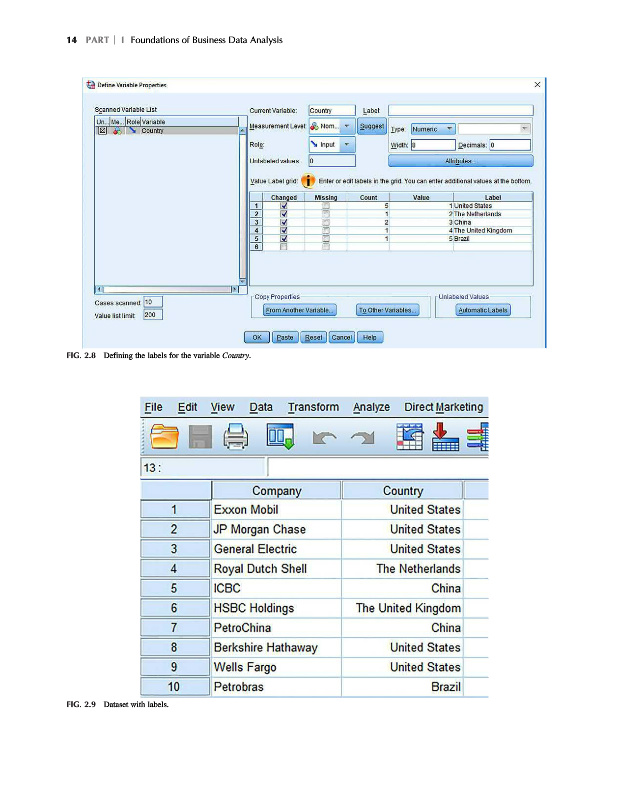Open the Measurement Level dropdown
Viewport: 625px width, 800px height.
[348, 128]
